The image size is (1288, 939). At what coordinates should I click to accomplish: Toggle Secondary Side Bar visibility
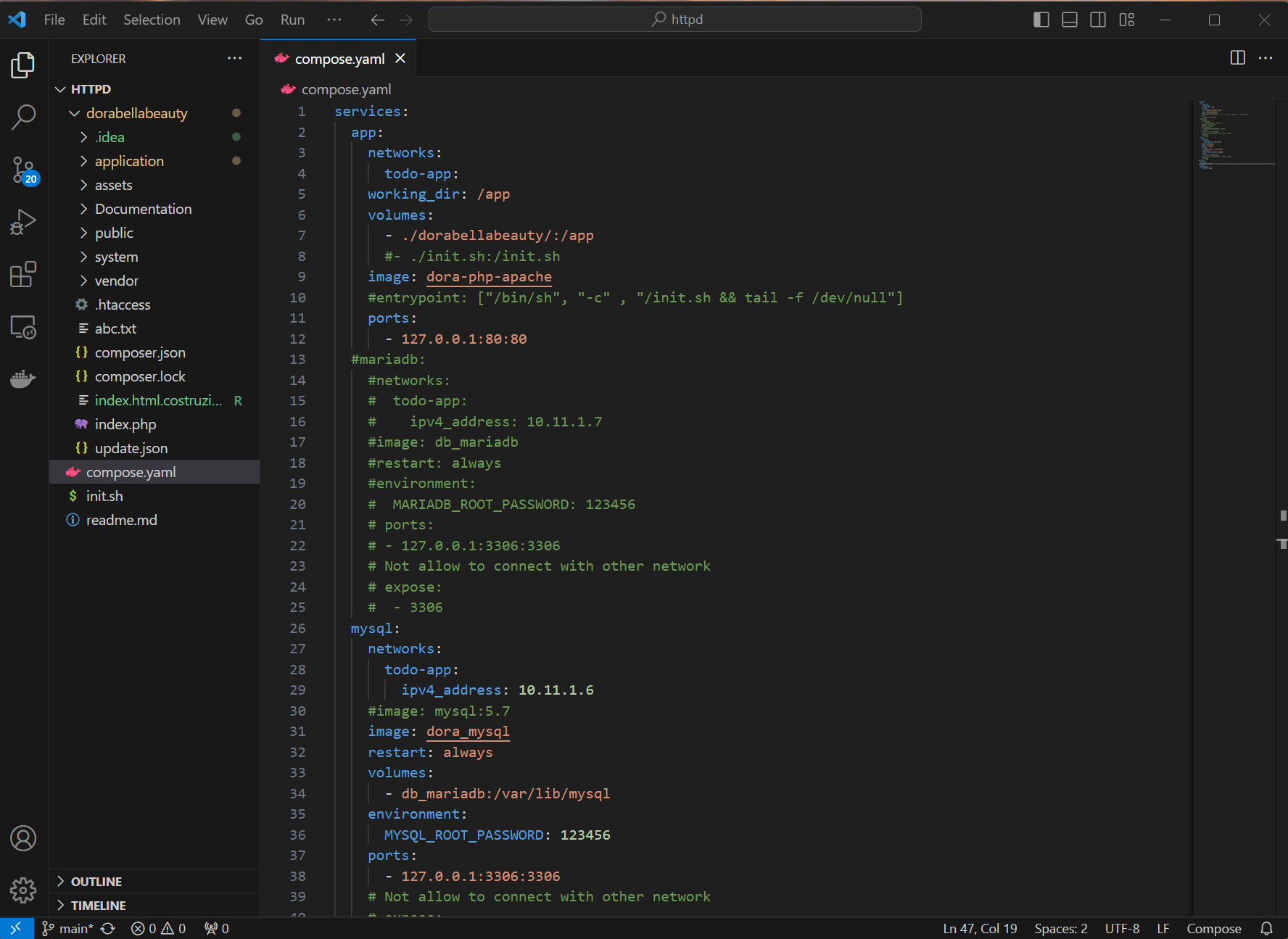(x=1098, y=20)
